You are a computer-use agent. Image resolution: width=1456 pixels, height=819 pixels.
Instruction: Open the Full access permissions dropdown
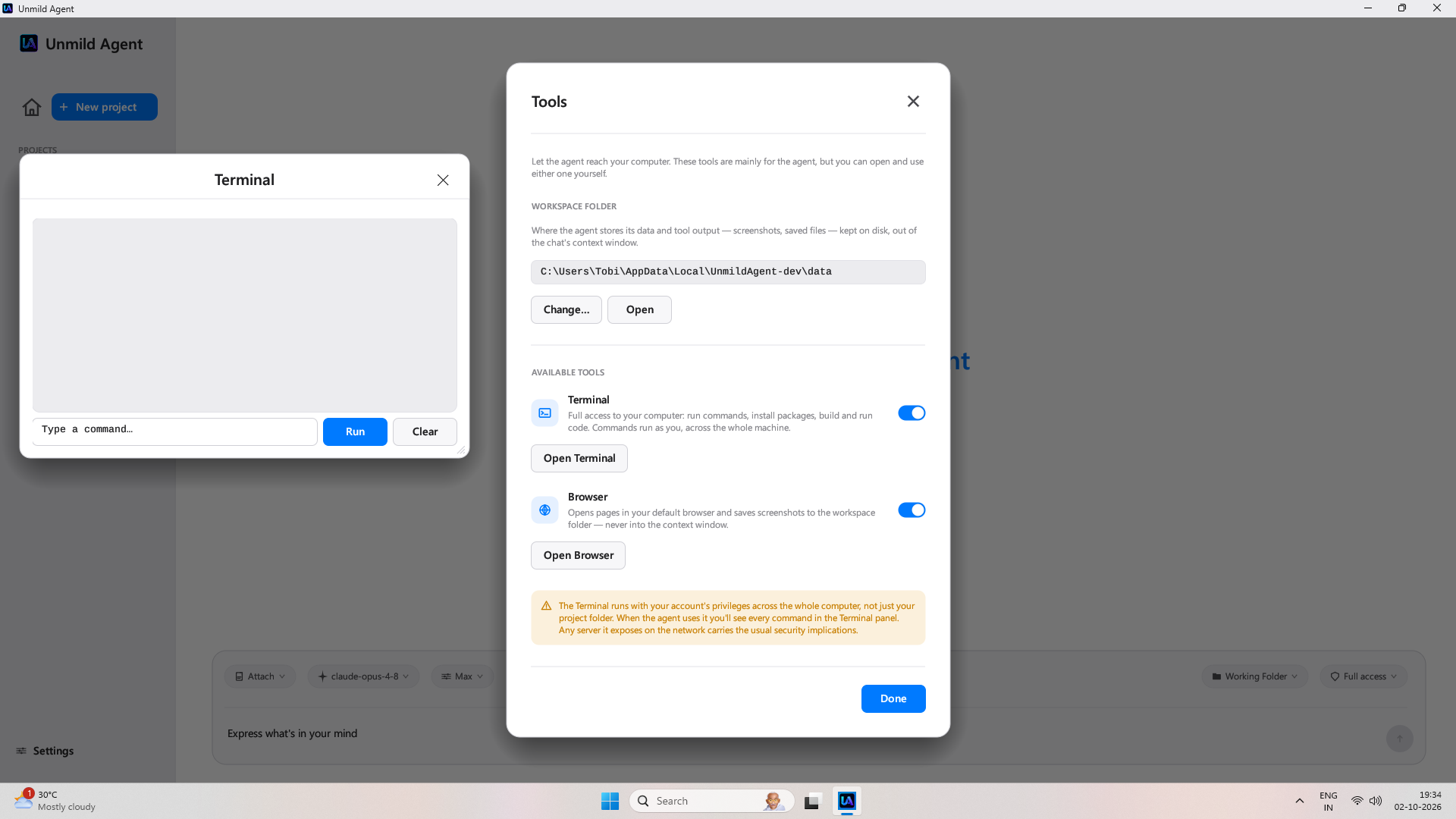pyautogui.click(x=1363, y=676)
